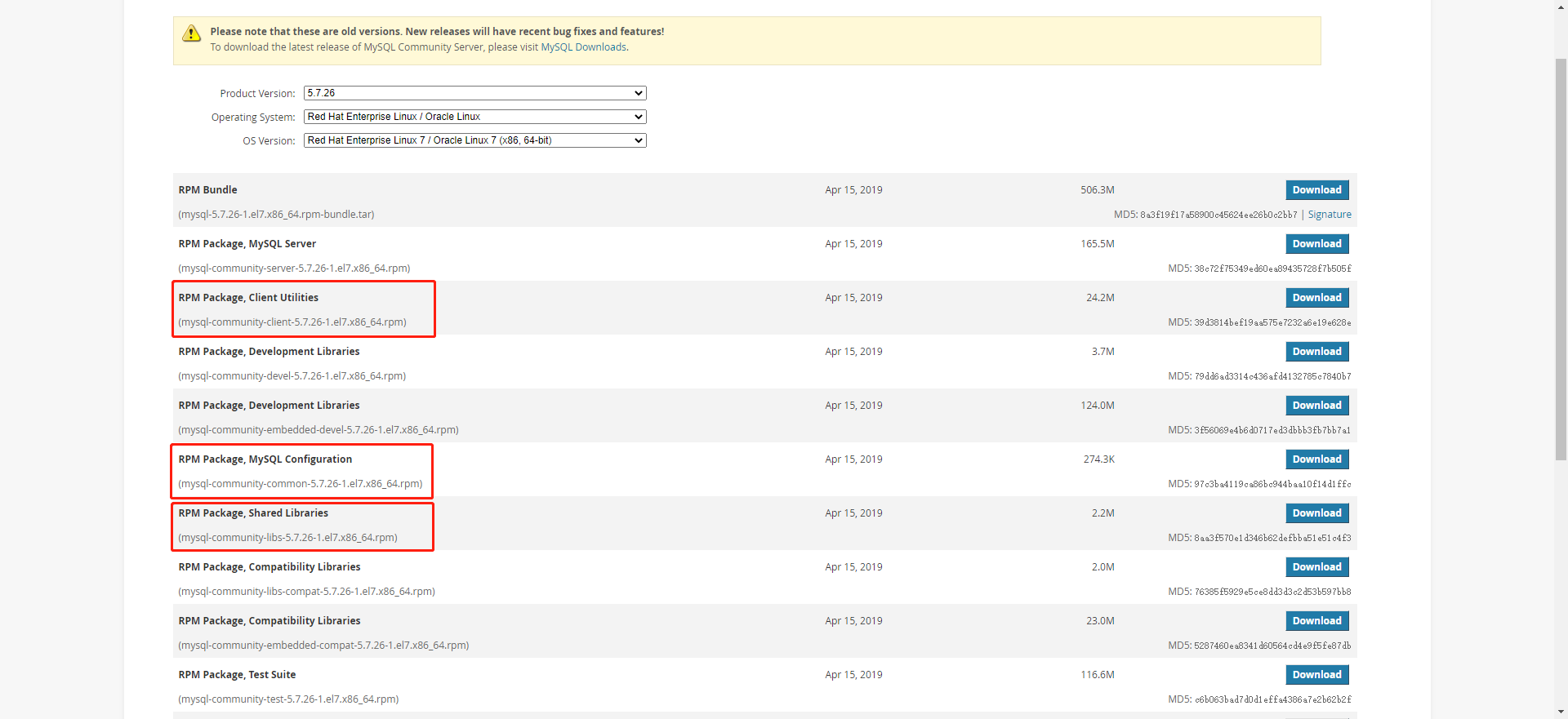Click mysql-community-libs-compat rpm filename
1568x719 pixels.
(306, 592)
